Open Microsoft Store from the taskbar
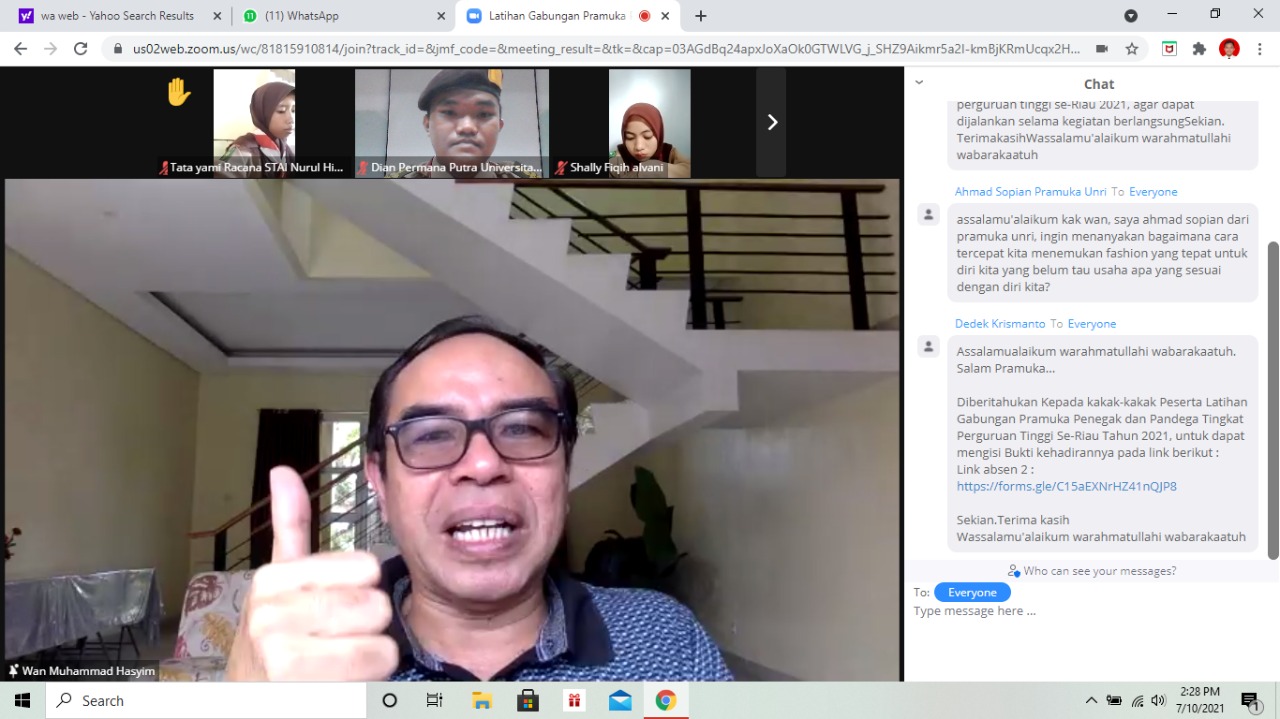 pos(528,700)
